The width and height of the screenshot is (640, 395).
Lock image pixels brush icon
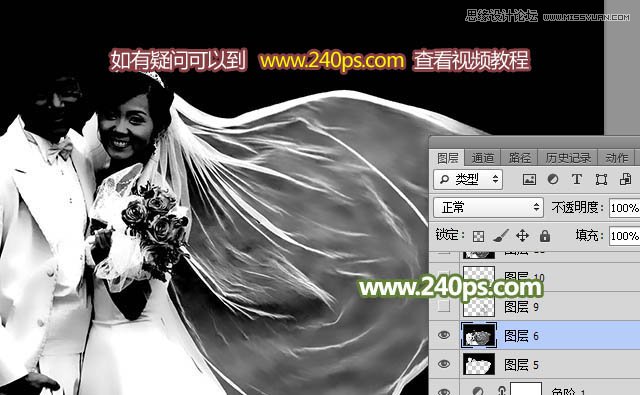tap(501, 235)
